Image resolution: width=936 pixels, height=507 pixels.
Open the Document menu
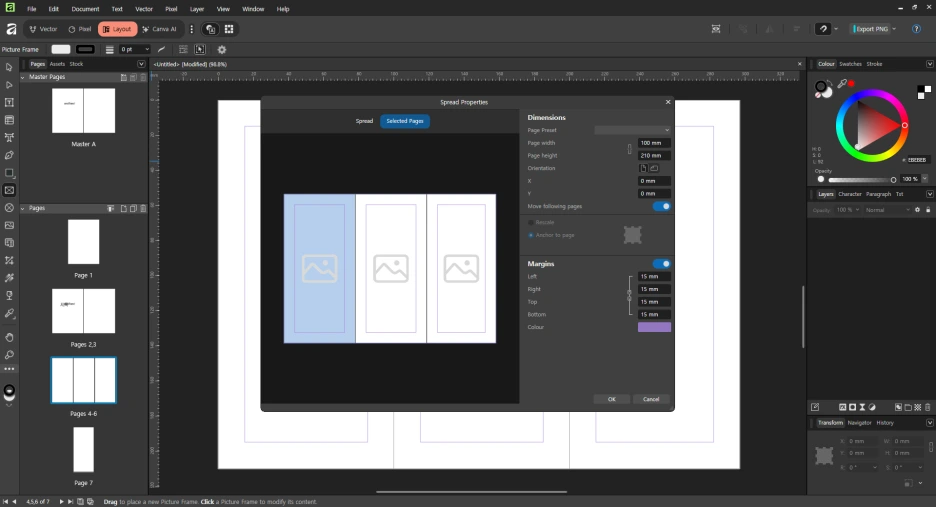tap(85, 9)
